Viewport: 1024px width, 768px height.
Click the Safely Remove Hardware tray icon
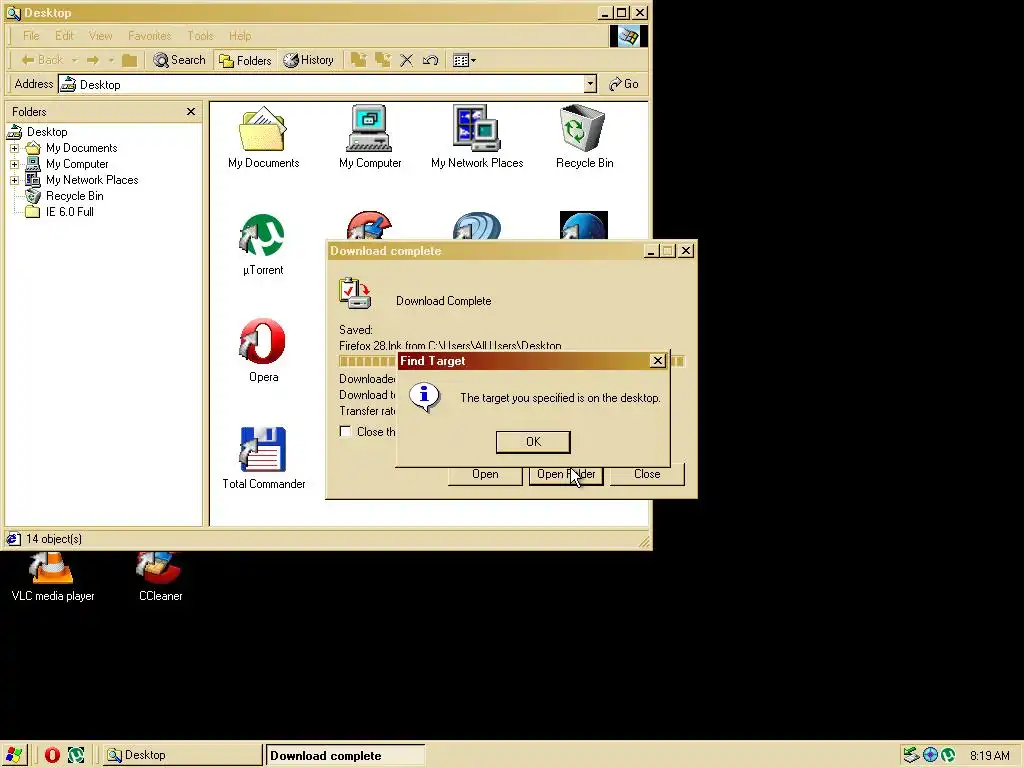(911, 756)
